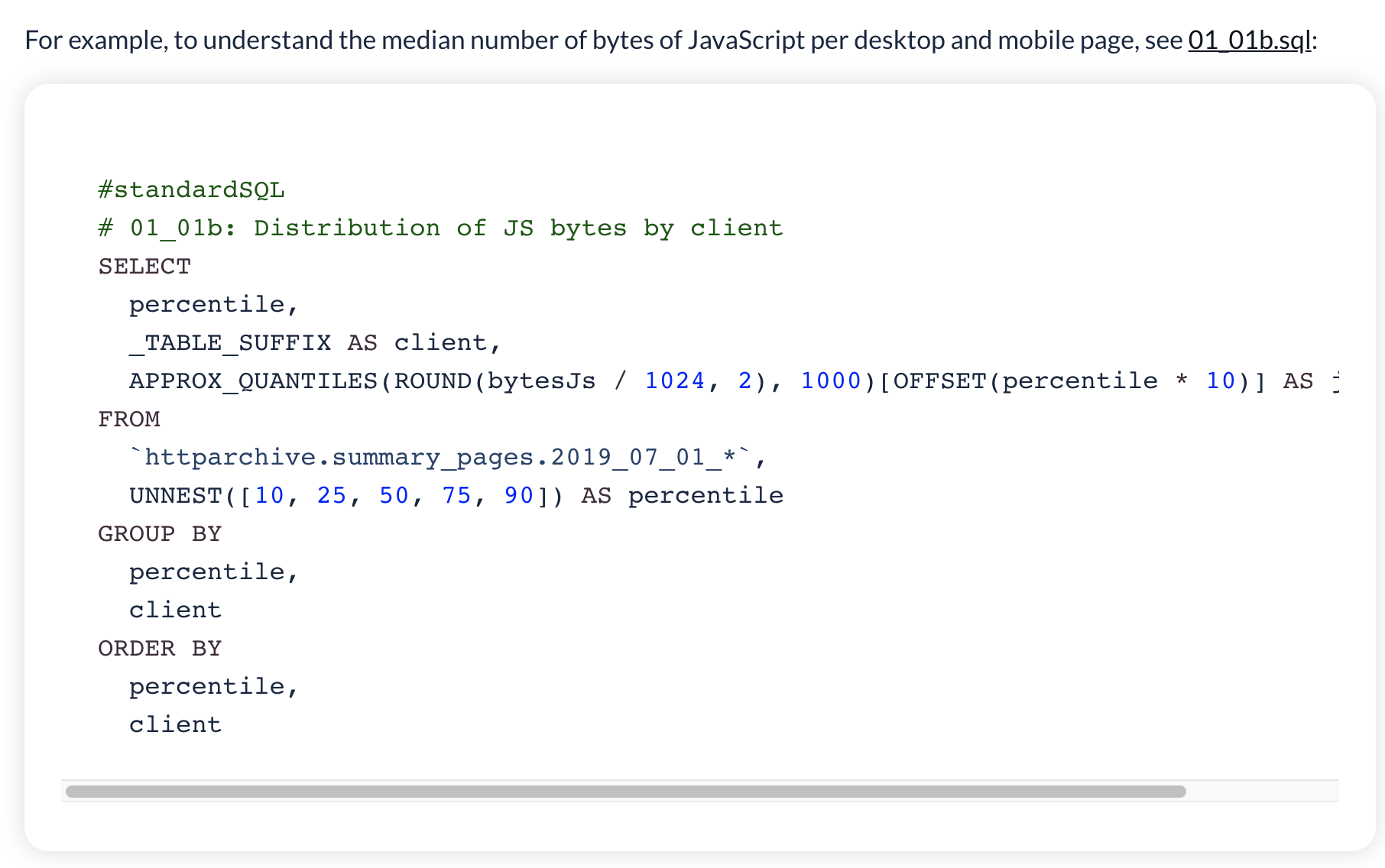1385x868 pixels.
Task: Click the UNNEST percentile line
Action: tap(456, 495)
